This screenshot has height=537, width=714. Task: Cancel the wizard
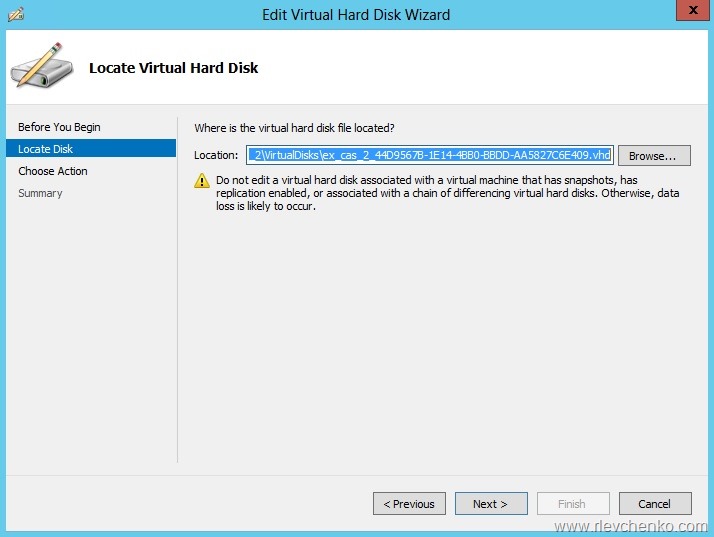[655, 504]
